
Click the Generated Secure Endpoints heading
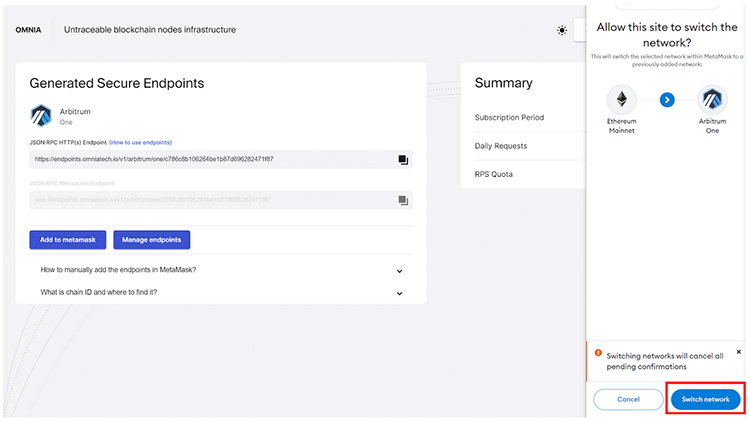point(117,83)
